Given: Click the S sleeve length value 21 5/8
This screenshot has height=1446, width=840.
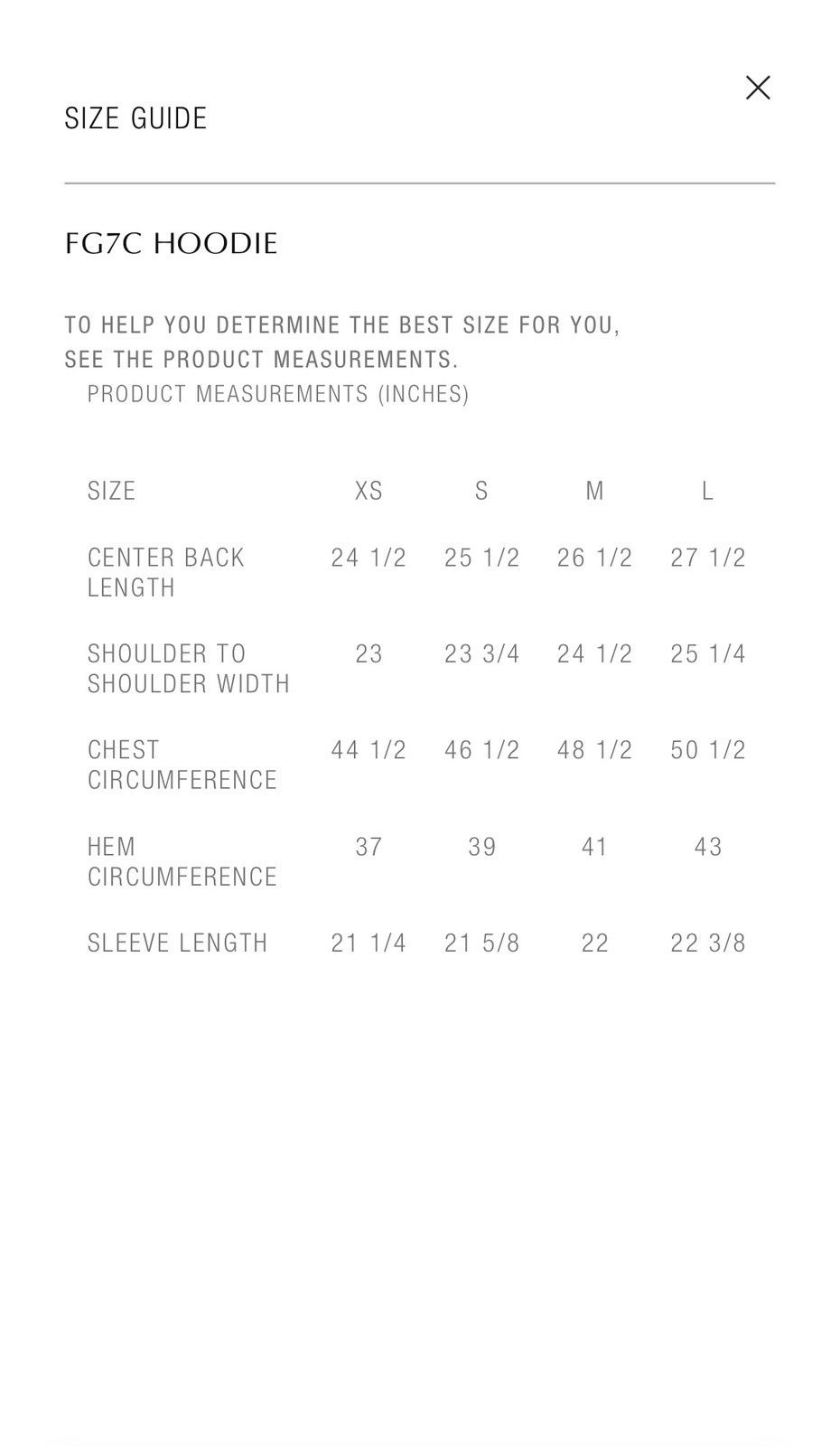Looking at the screenshot, I should 481,944.
